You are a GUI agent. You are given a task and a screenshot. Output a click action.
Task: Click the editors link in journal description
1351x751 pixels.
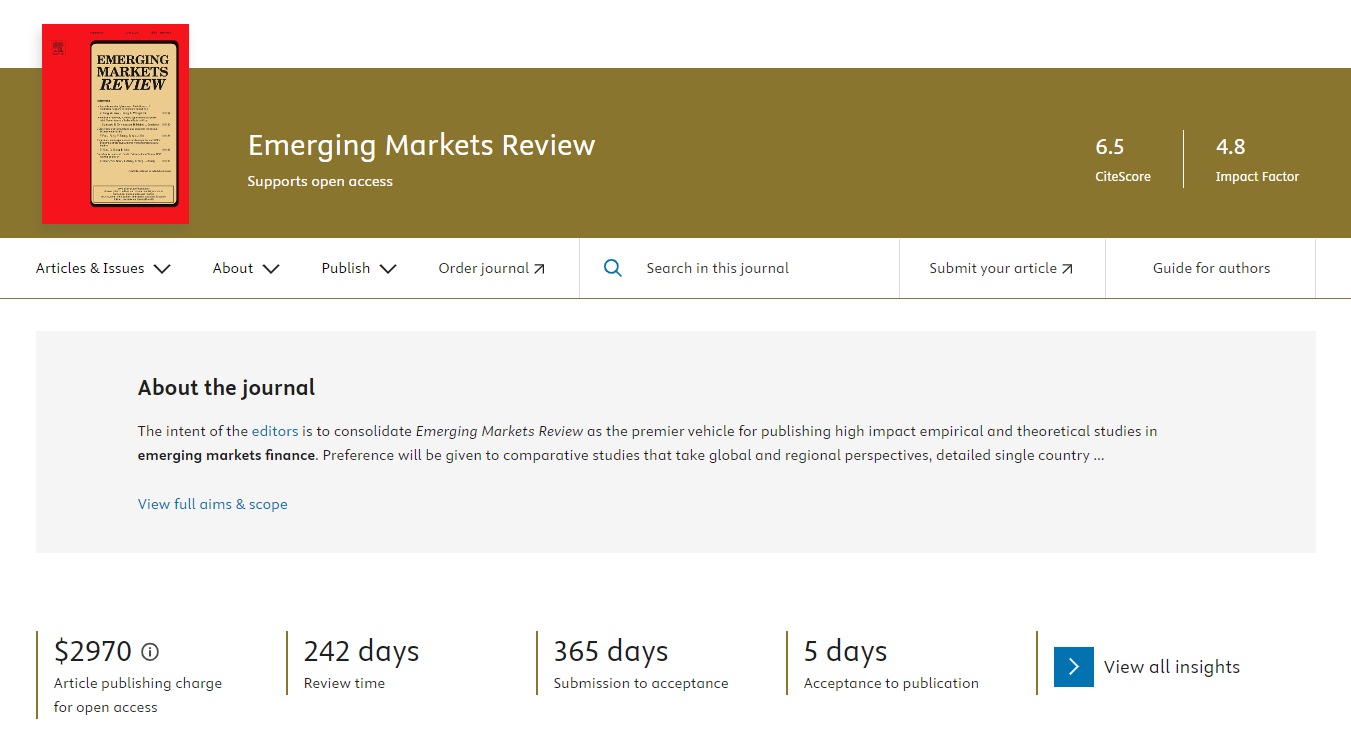[275, 431]
